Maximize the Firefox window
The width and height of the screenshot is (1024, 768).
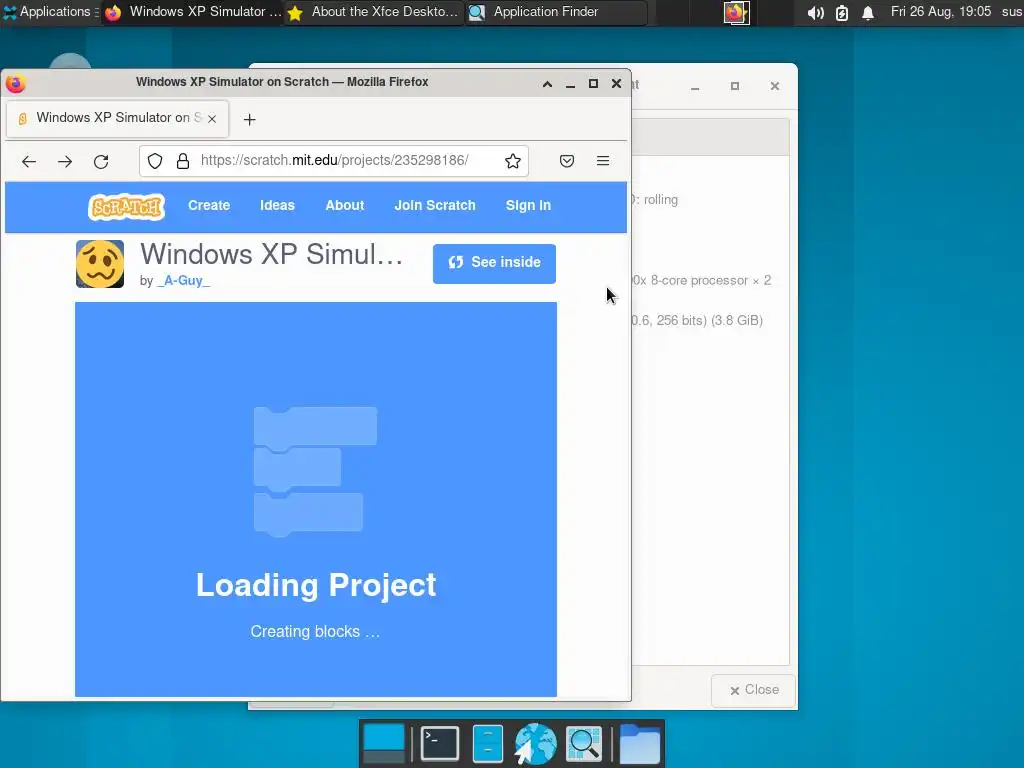pos(593,84)
